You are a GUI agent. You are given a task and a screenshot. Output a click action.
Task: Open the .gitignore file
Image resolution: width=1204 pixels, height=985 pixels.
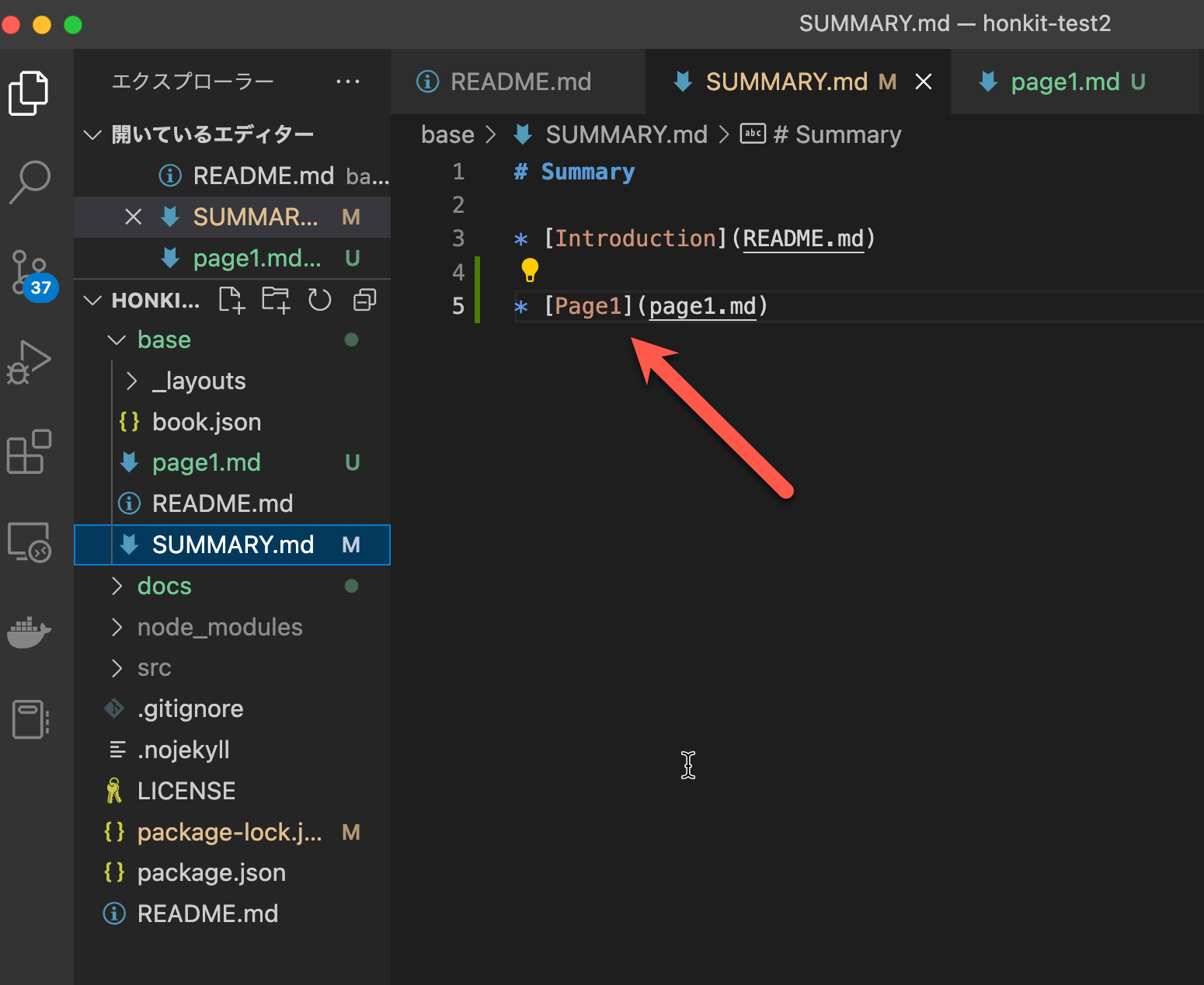[x=232, y=708]
